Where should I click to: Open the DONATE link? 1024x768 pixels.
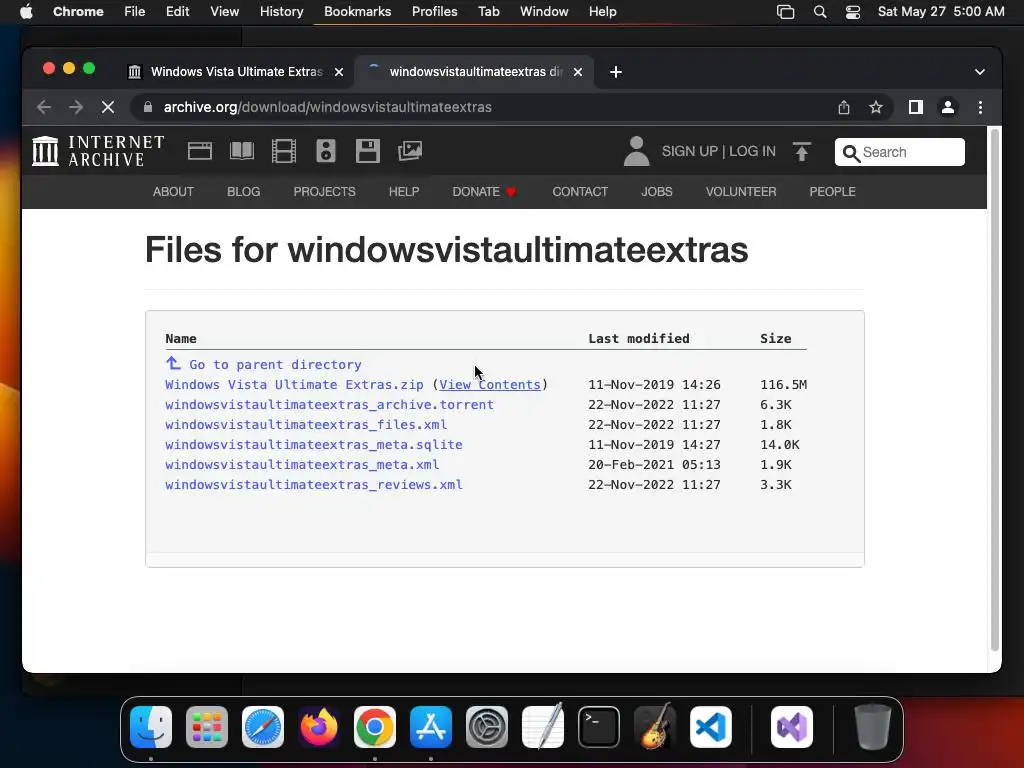pos(484,191)
